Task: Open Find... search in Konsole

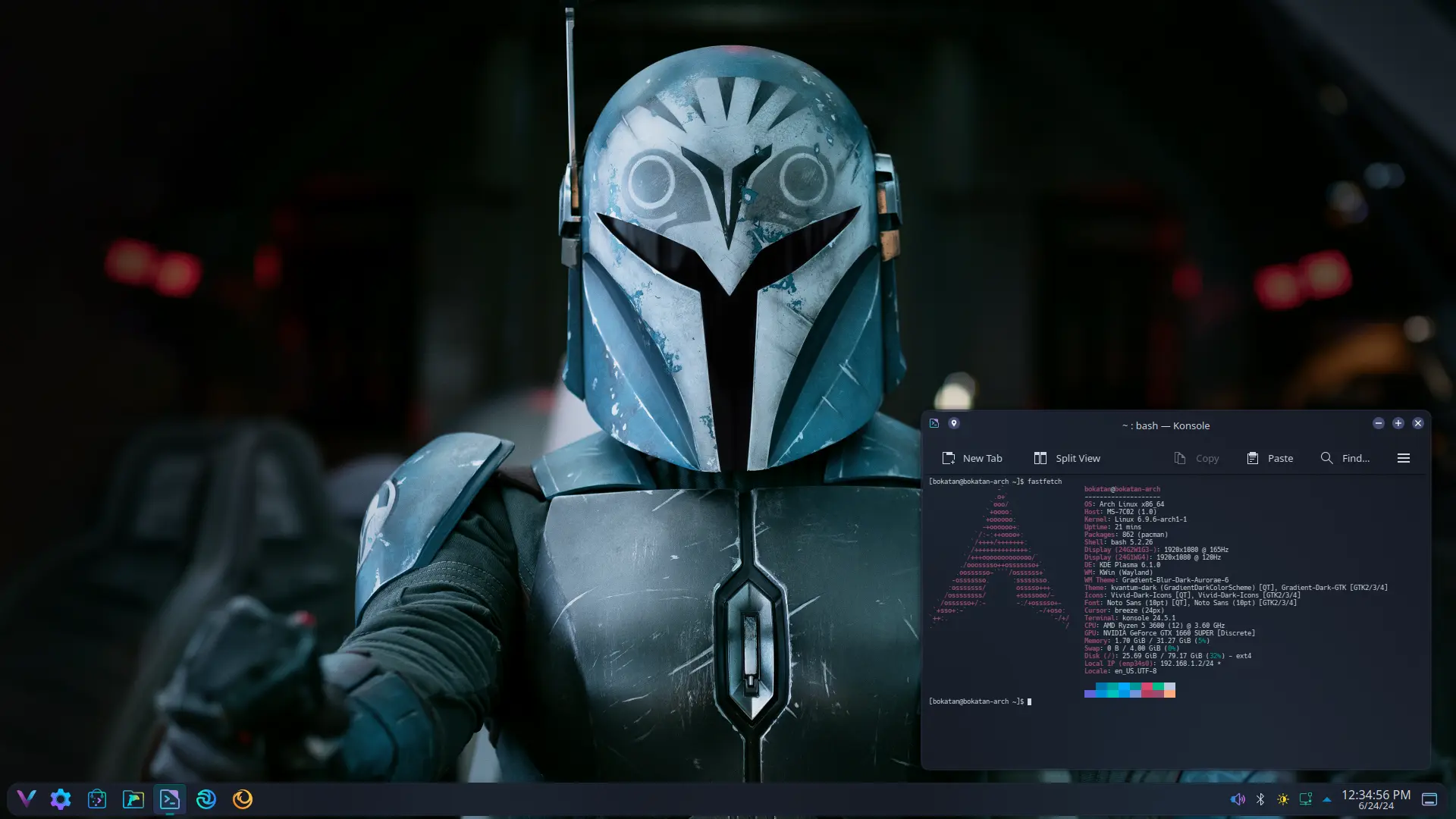Action: 1345,458
